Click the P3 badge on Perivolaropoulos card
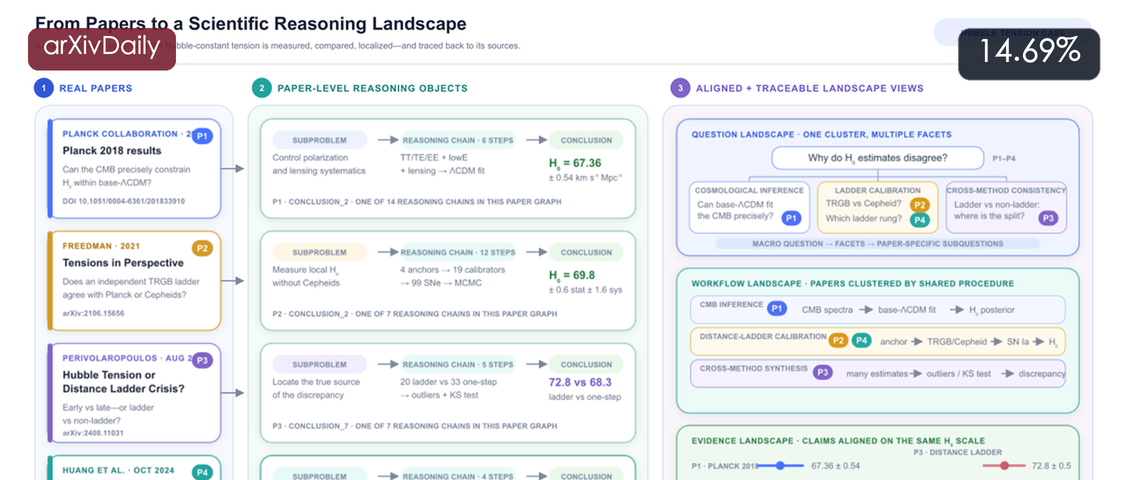Screen dimensions: 1128x480 tap(203, 360)
